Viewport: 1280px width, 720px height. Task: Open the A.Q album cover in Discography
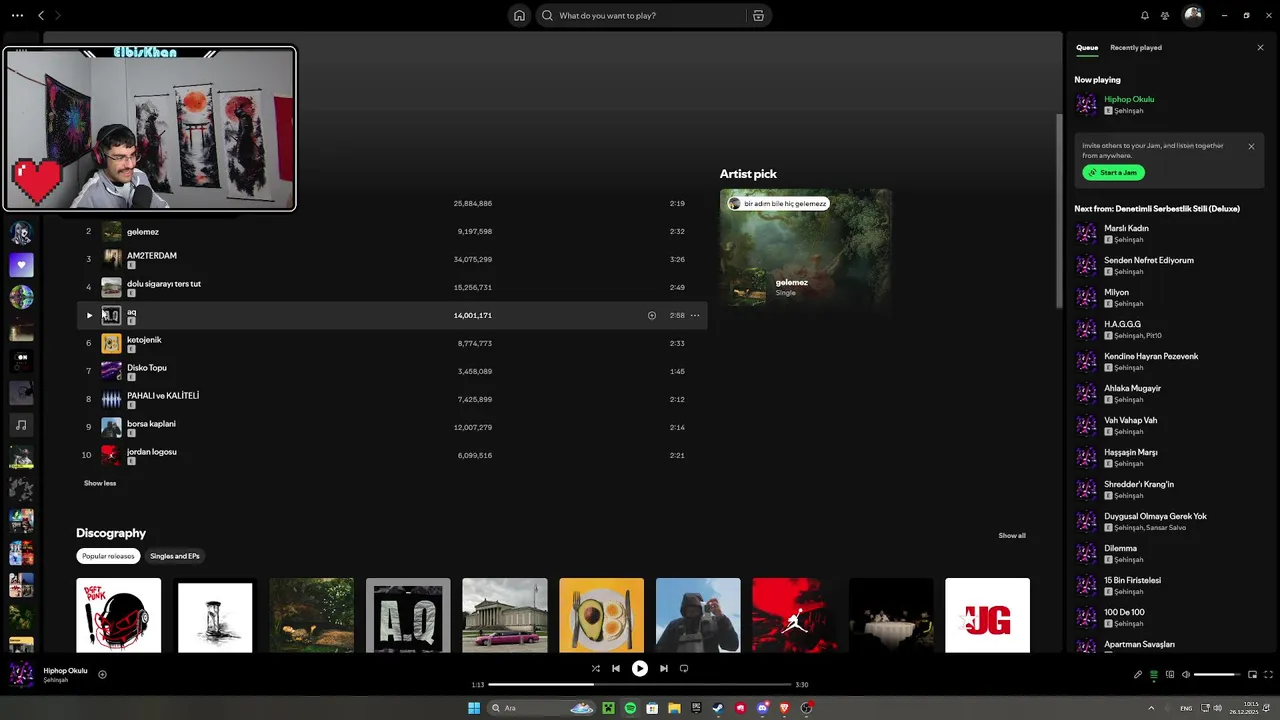[x=408, y=615]
